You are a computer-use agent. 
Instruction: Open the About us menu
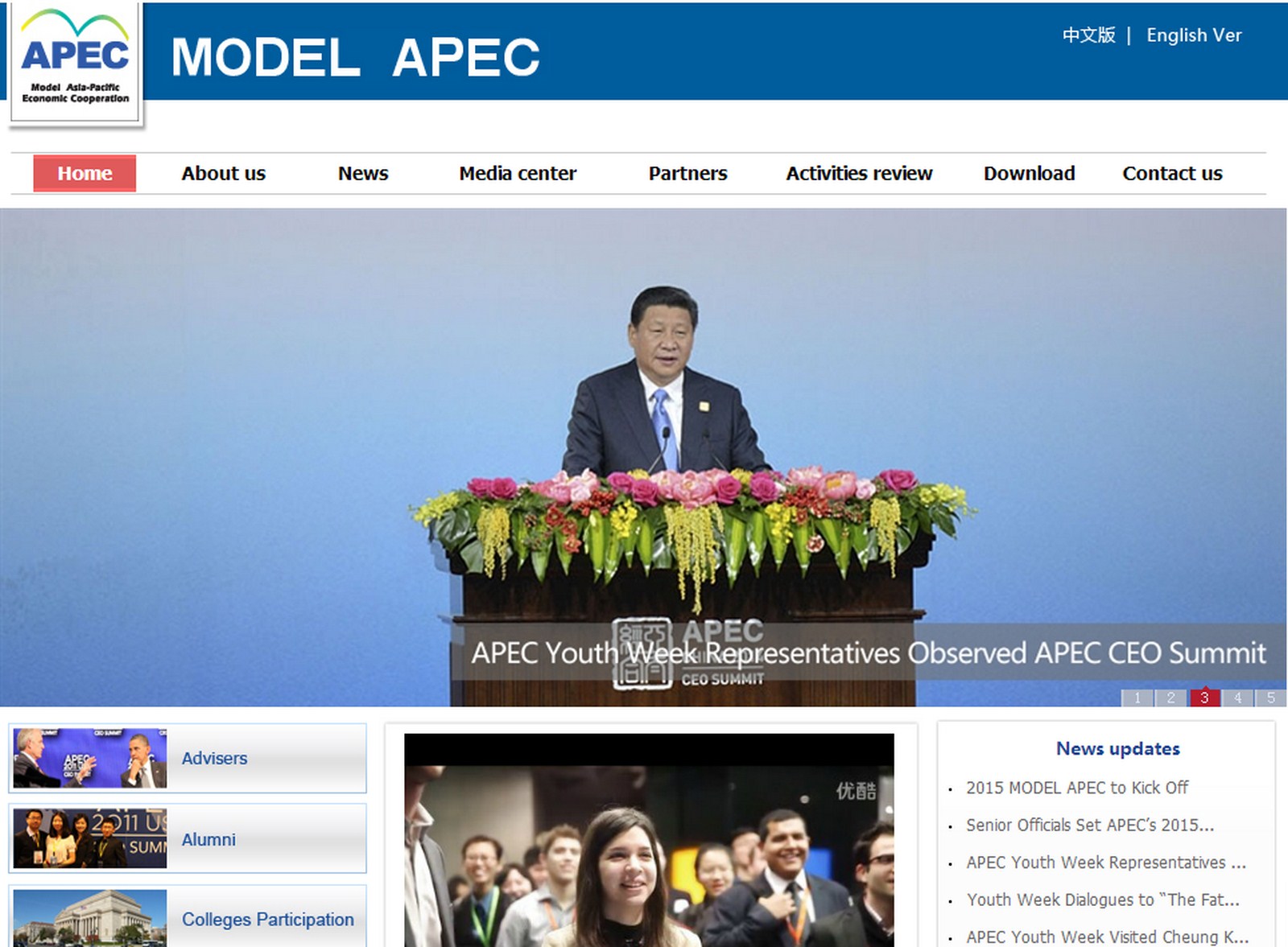tap(223, 174)
